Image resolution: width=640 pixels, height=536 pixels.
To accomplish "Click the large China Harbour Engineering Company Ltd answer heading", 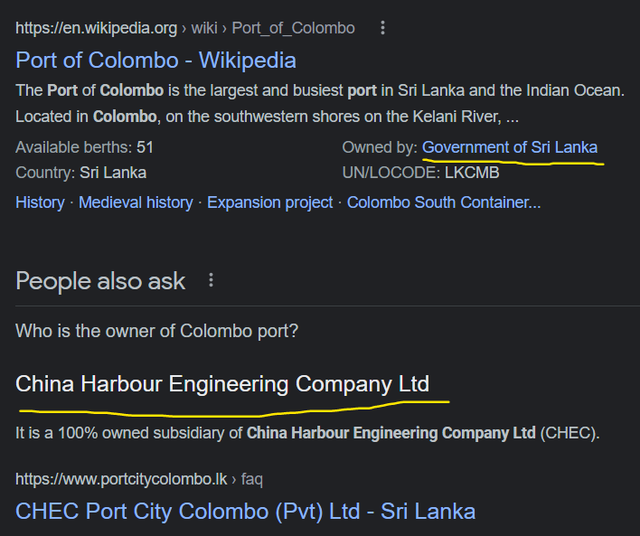I will pos(222,384).
